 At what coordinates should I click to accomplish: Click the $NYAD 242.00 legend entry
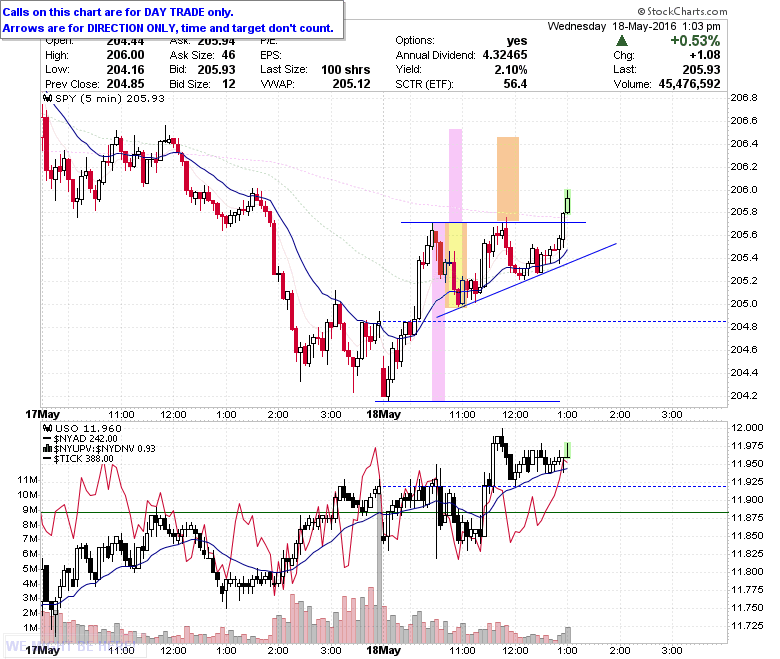tap(86, 439)
